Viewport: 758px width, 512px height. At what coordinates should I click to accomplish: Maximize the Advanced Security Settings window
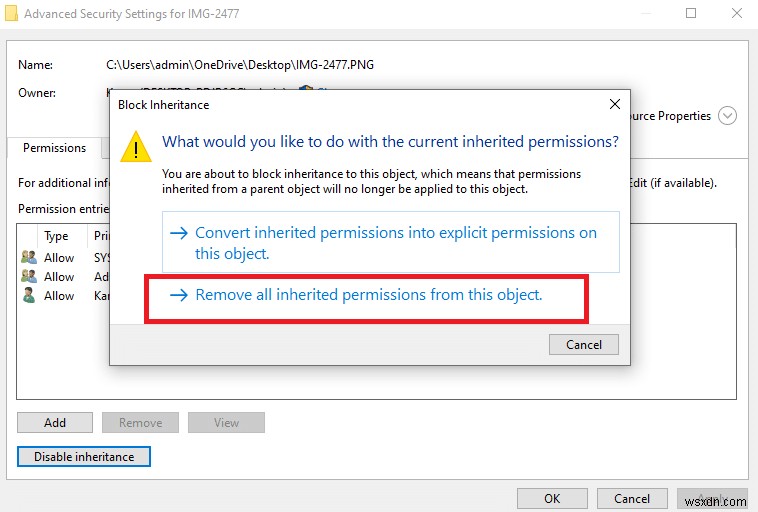(691, 14)
